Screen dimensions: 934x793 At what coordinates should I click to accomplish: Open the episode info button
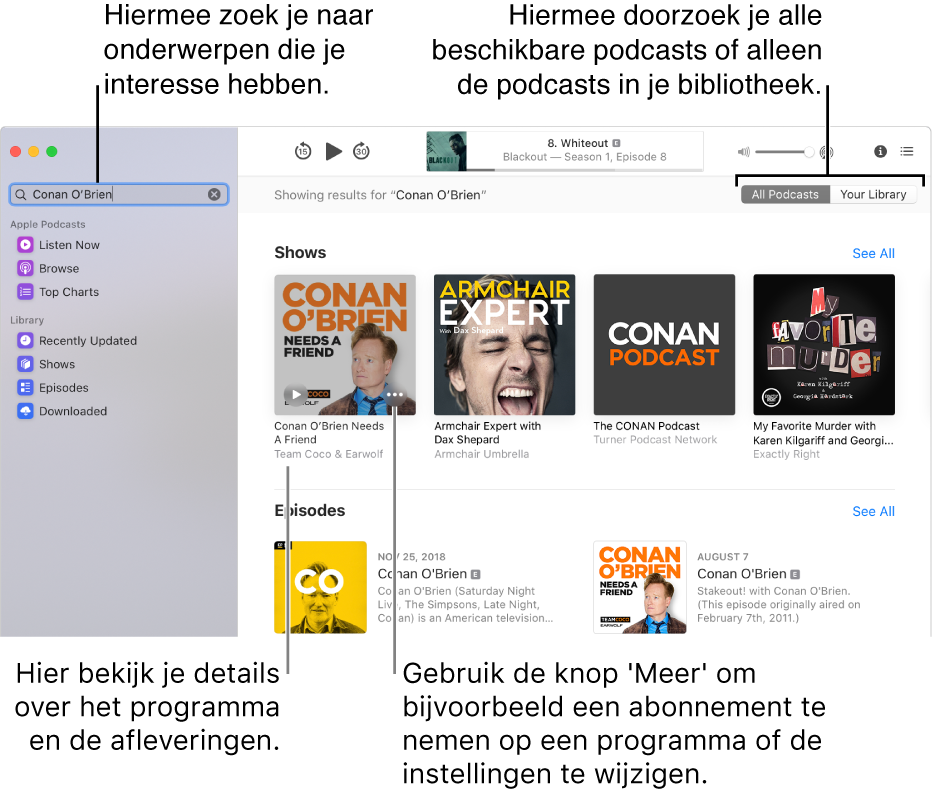pyautogui.click(x=880, y=151)
